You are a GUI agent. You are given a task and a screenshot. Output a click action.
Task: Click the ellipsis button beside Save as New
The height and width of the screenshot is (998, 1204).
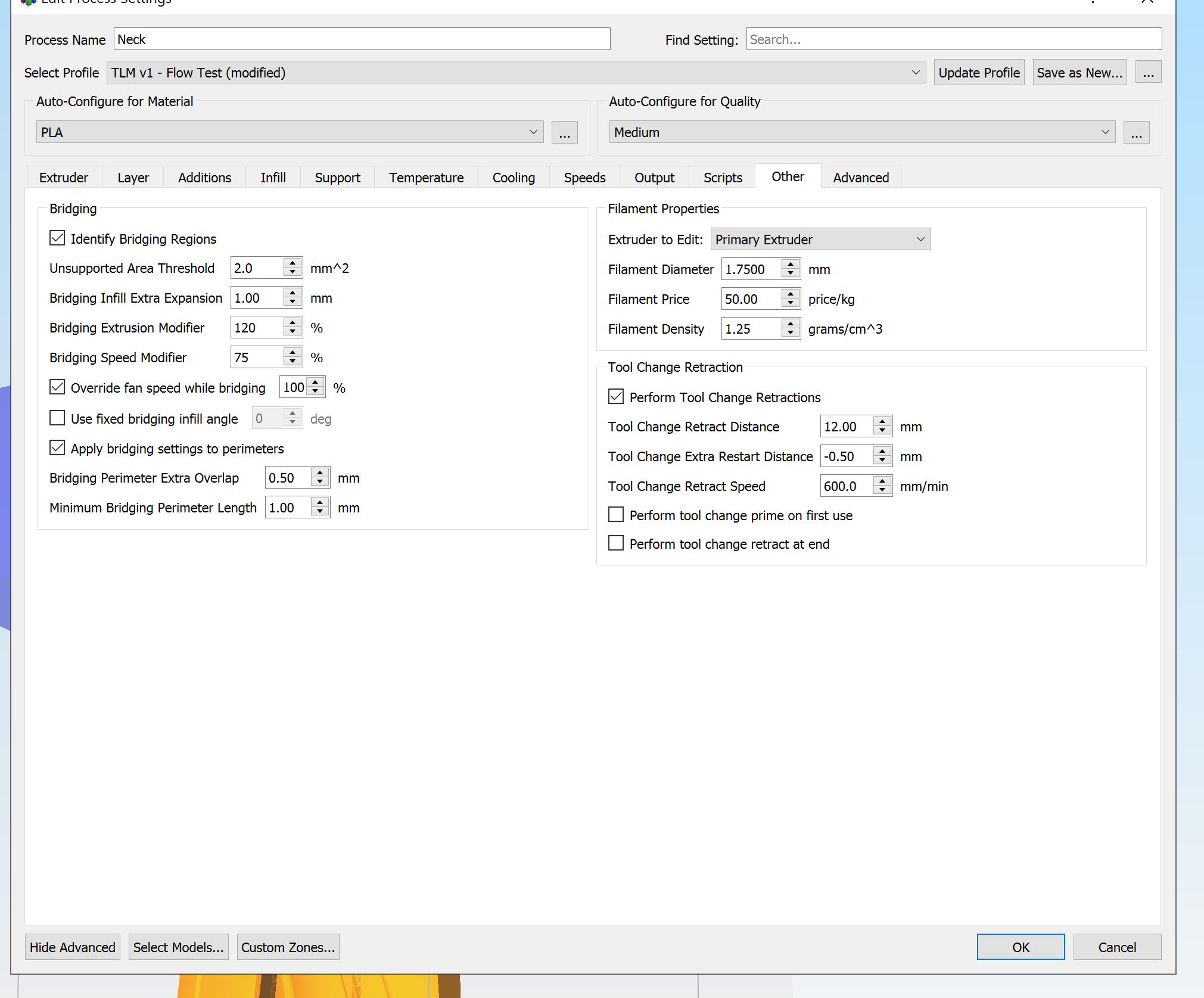[1149, 73]
